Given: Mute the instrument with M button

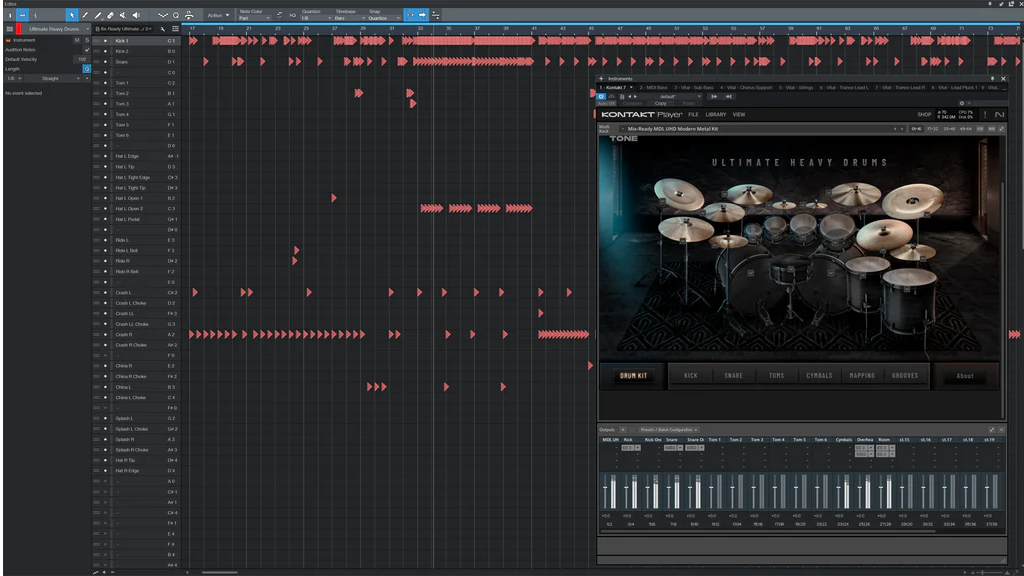Looking at the screenshot, I should coord(77,40).
